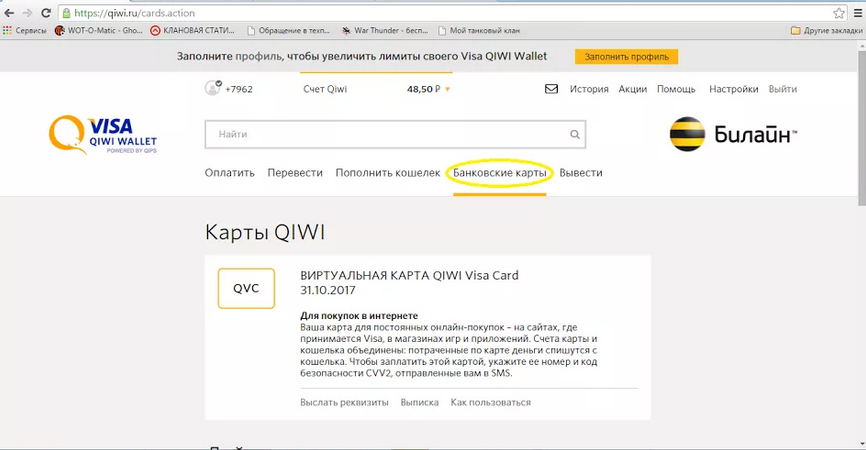Viewport: 866px width, 450px height.
Task: Open the История page
Action: coord(589,89)
